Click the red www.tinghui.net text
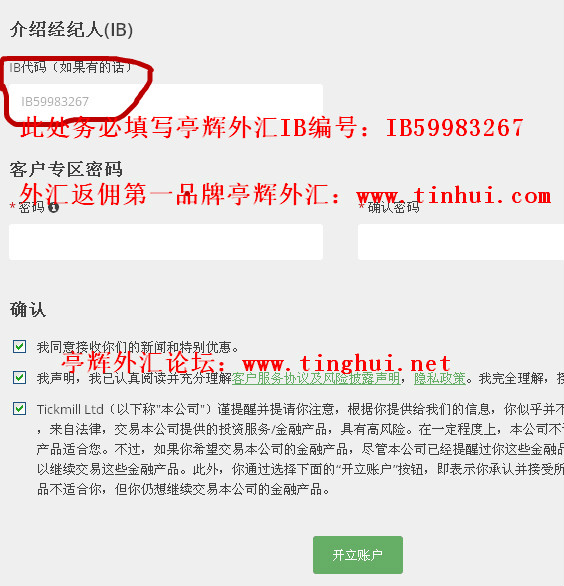The width and height of the screenshot is (564, 586). point(346,363)
